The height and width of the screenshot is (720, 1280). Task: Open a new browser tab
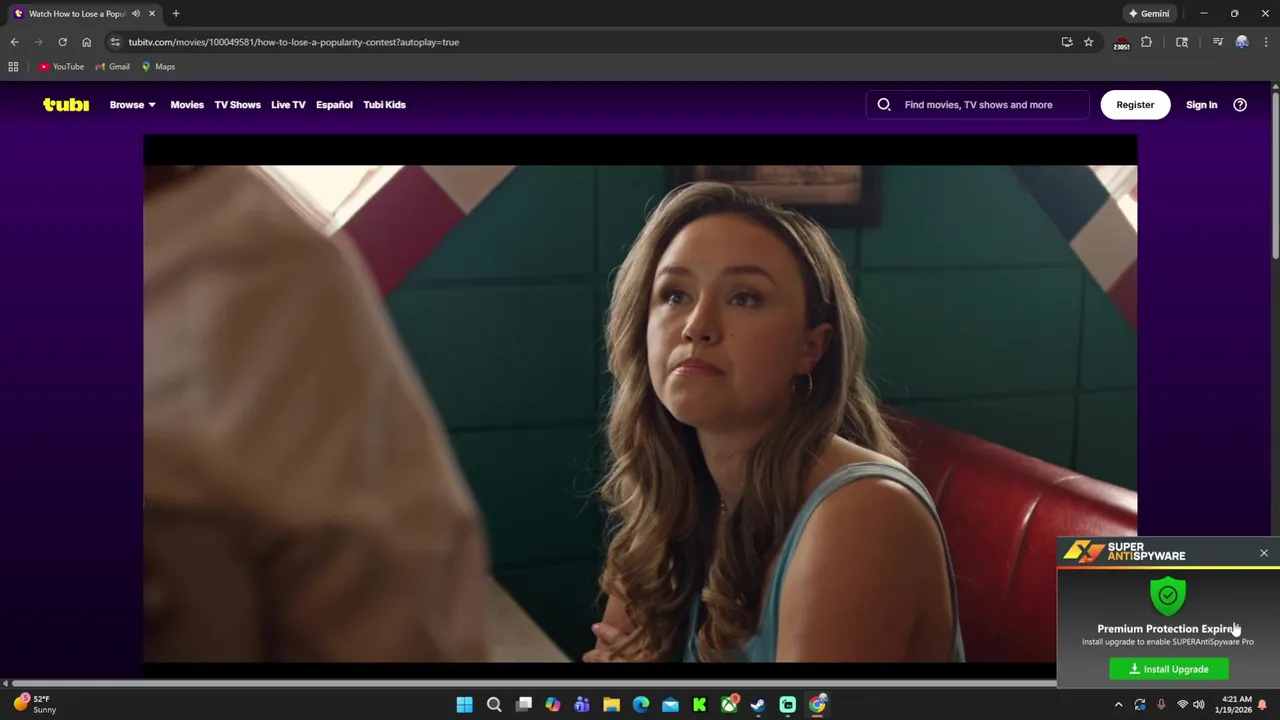click(x=176, y=14)
